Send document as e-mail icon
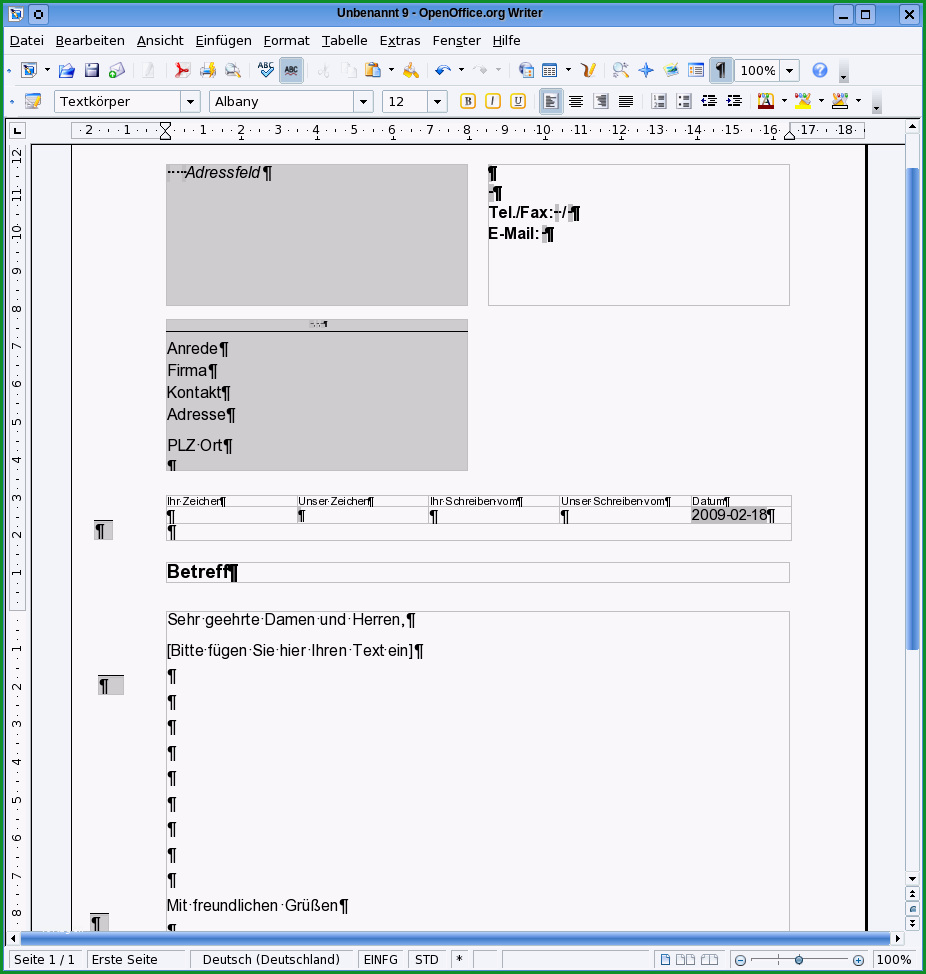This screenshot has width=926, height=974. (x=116, y=70)
